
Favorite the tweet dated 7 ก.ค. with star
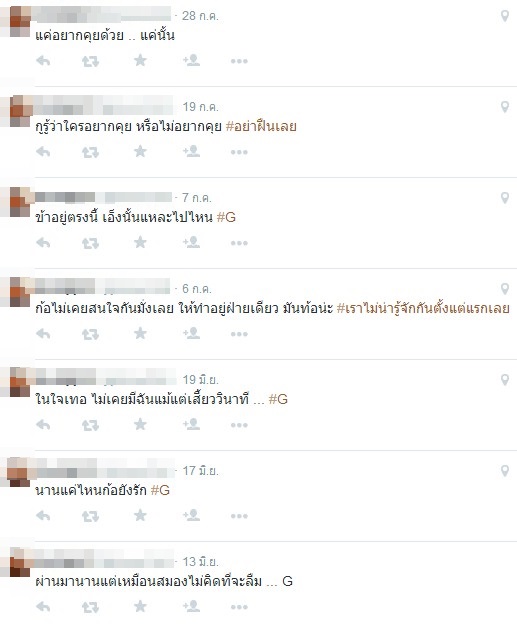click(x=140, y=242)
